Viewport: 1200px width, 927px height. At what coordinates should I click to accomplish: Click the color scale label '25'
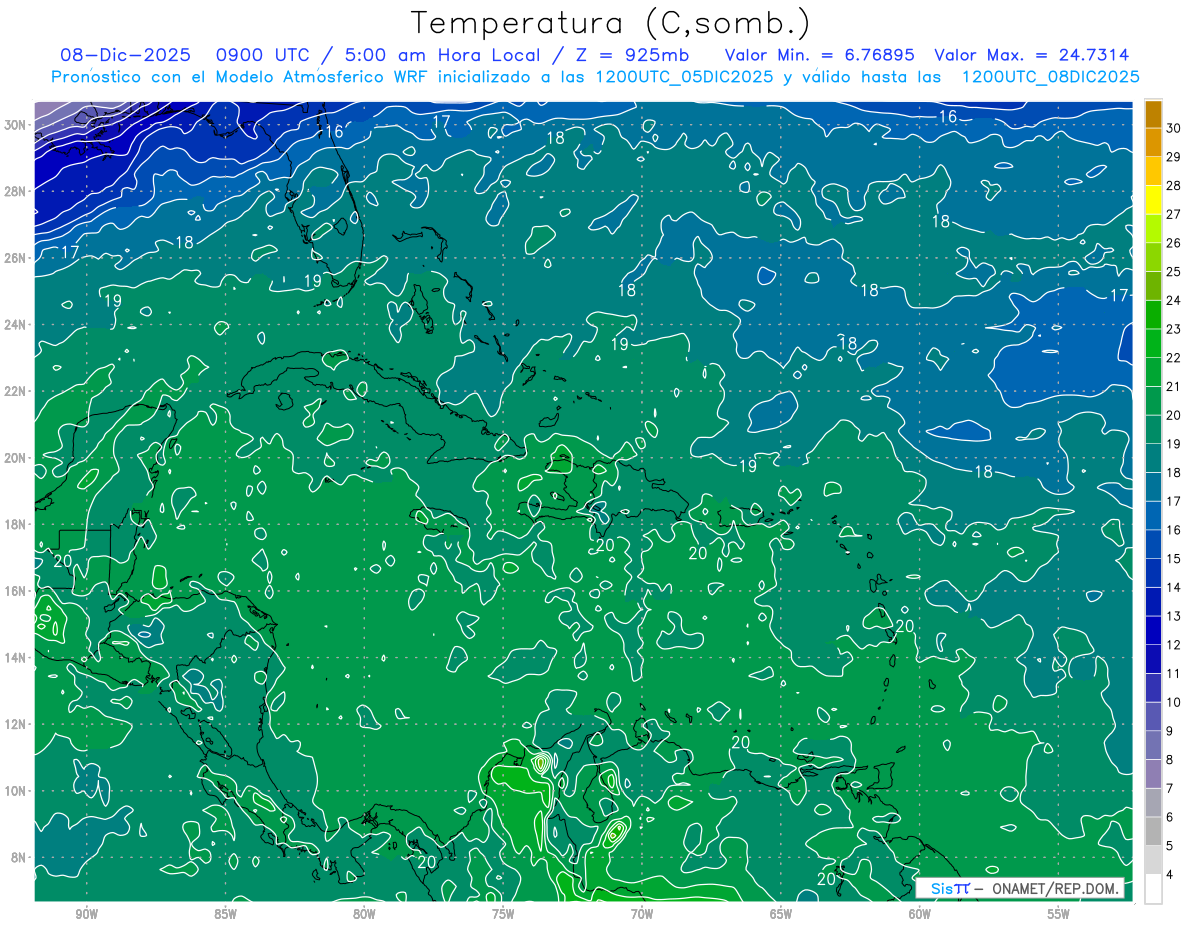pos(1174,272)
